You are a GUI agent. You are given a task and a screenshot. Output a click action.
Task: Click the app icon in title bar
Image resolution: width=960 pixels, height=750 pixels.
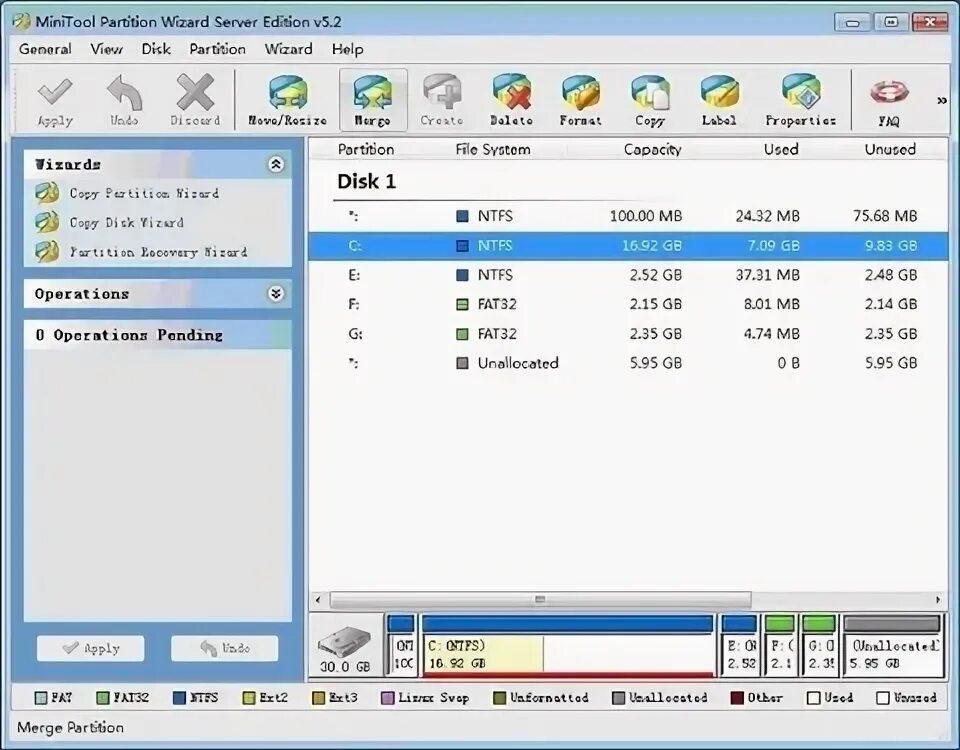(21, 21)
